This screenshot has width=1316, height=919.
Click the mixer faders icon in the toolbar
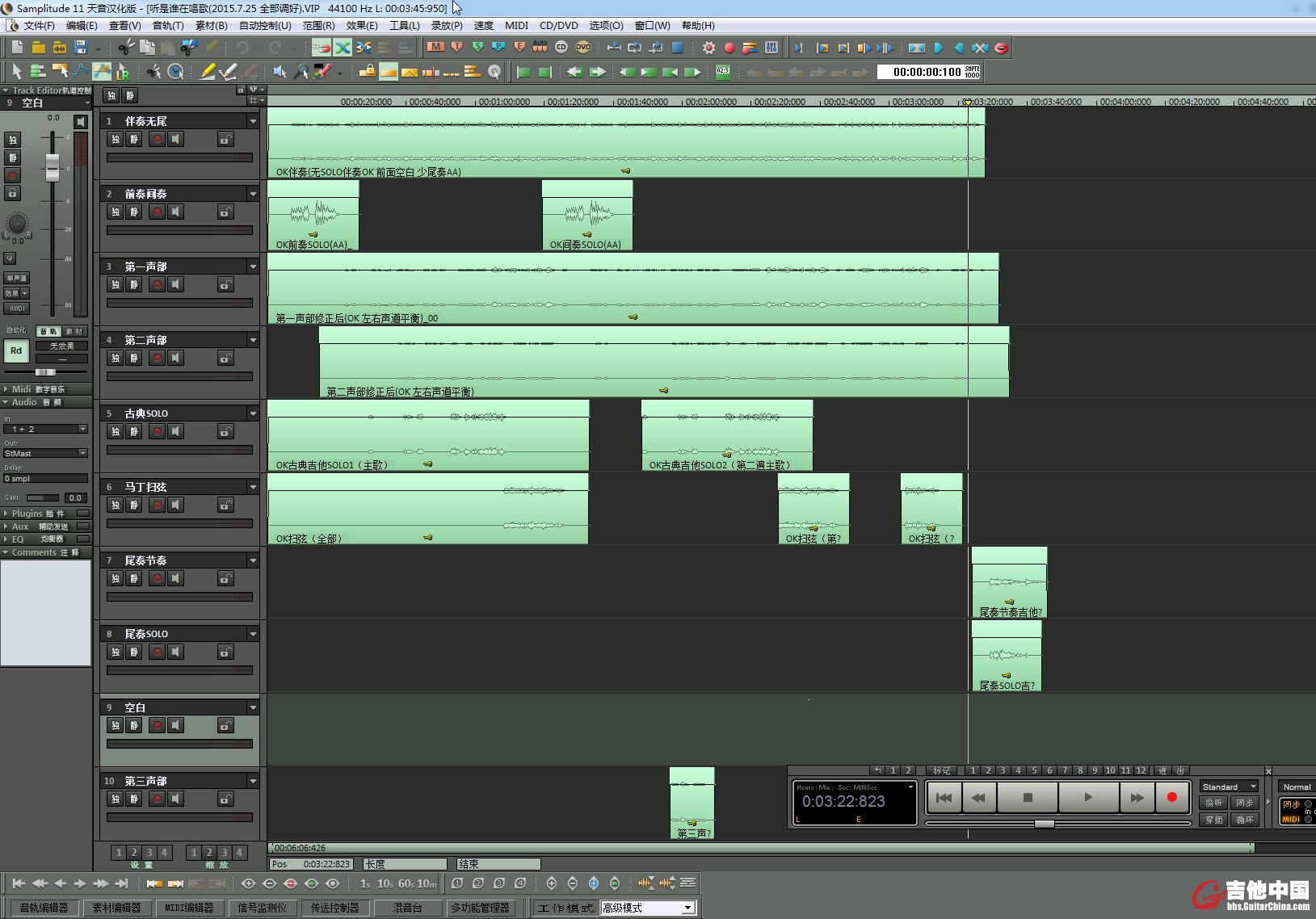[772, 48]
